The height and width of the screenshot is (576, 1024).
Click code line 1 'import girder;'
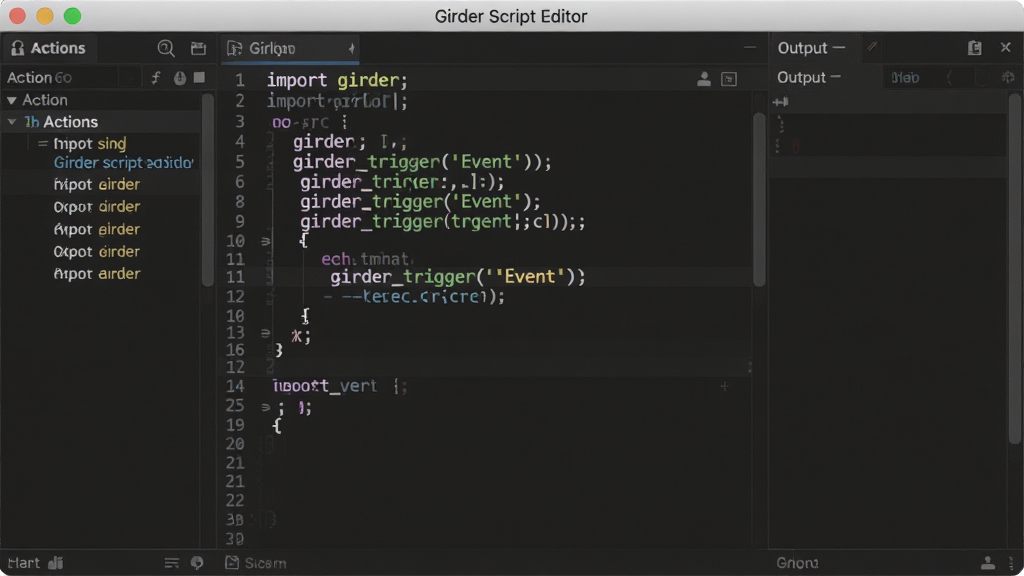pos(337,80)
